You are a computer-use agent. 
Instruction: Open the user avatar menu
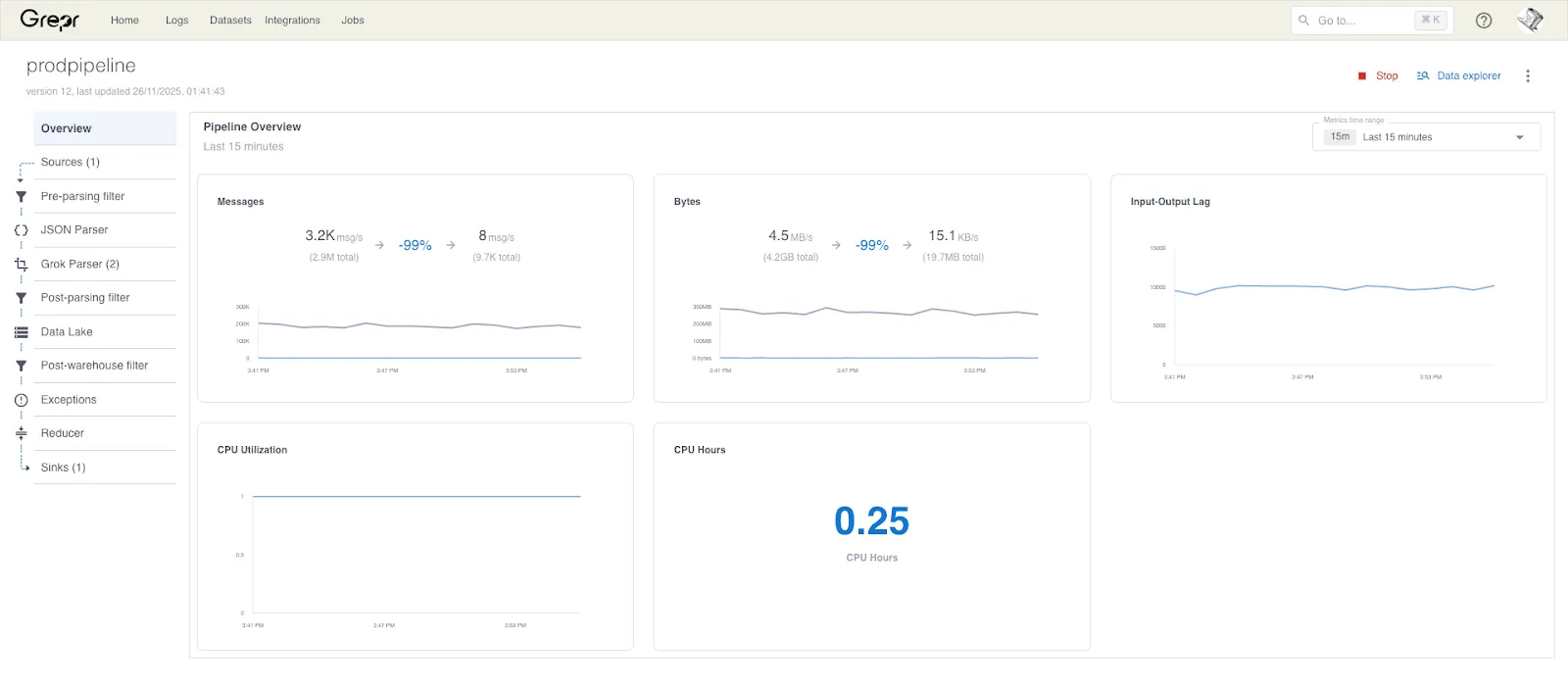pyautogui.click(x=1530, y=20)
